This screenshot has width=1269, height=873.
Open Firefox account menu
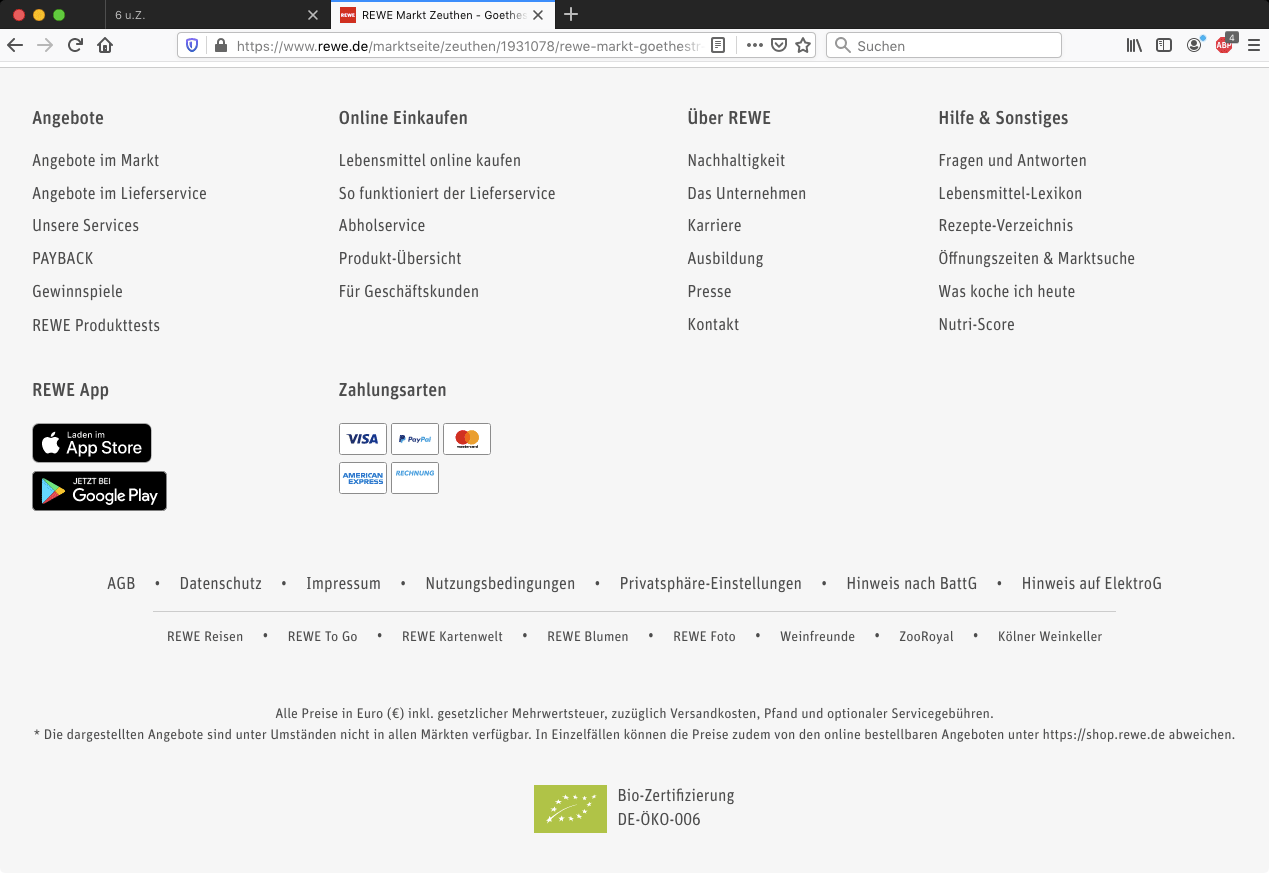[1194, 45]
